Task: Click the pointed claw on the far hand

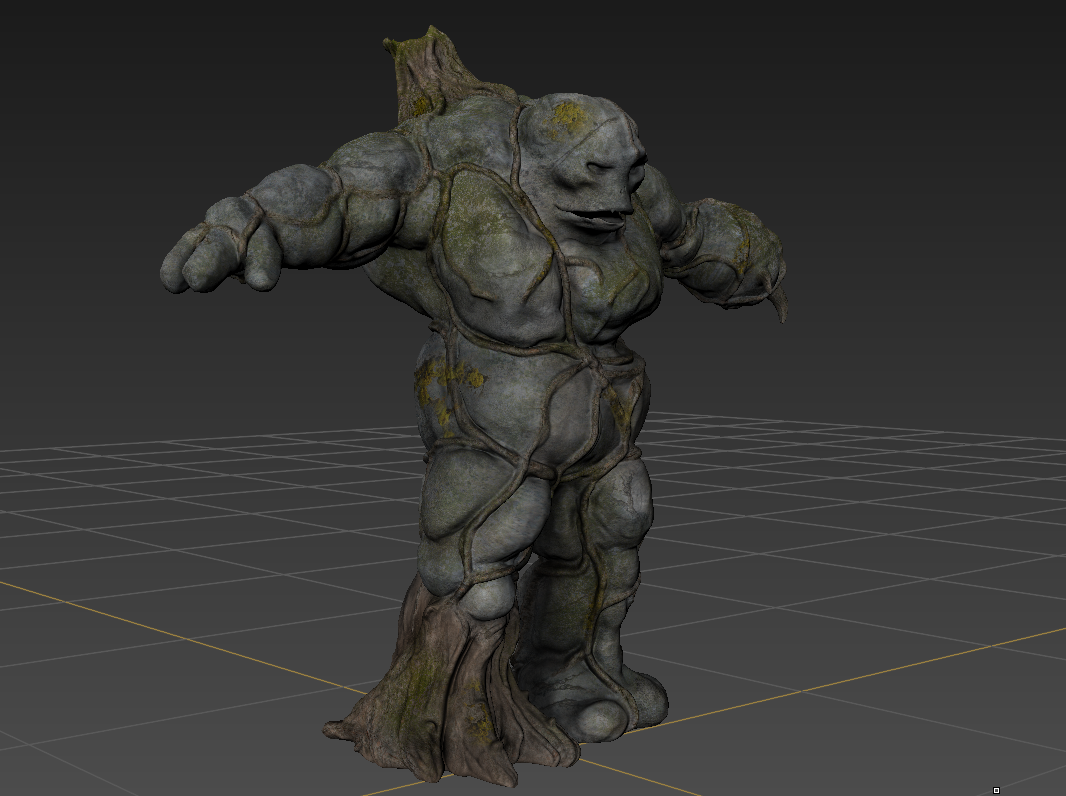Action: [x=779, y=303]
